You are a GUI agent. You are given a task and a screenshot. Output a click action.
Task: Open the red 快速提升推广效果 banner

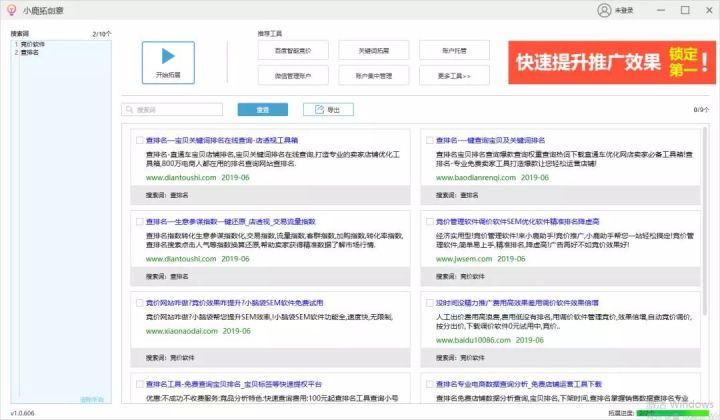tap(612, 62)
